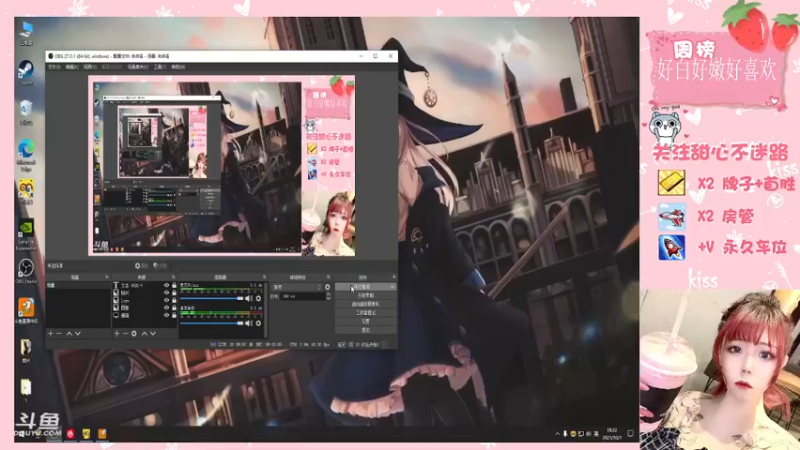The height and width of the screenshot is (450, 800).
Task: Mute the Desktop Audio channel speaker icon
Action: [248, 323]
